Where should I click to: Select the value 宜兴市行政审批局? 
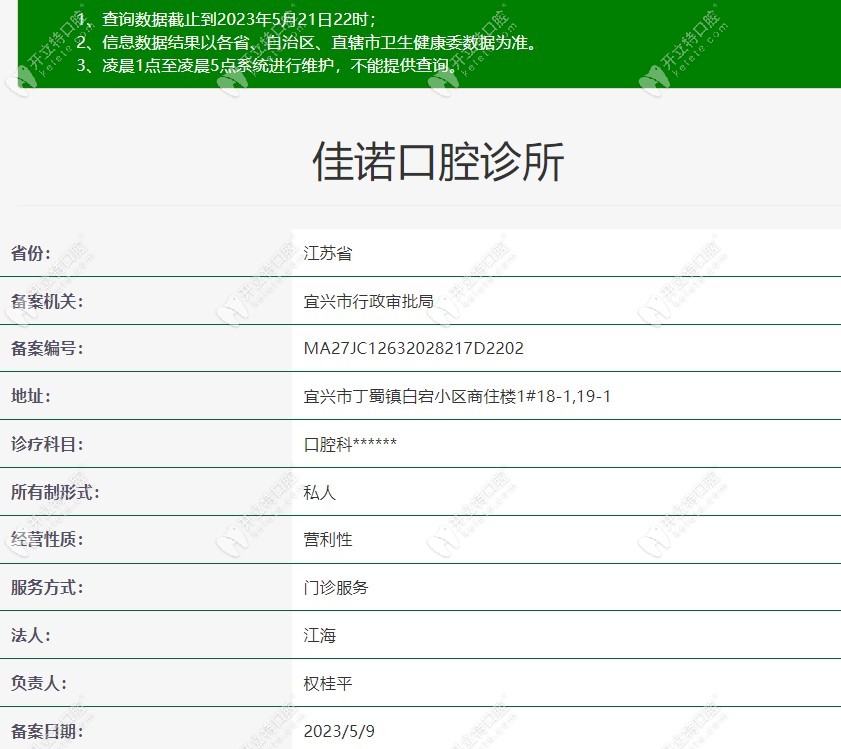point(368,301)
